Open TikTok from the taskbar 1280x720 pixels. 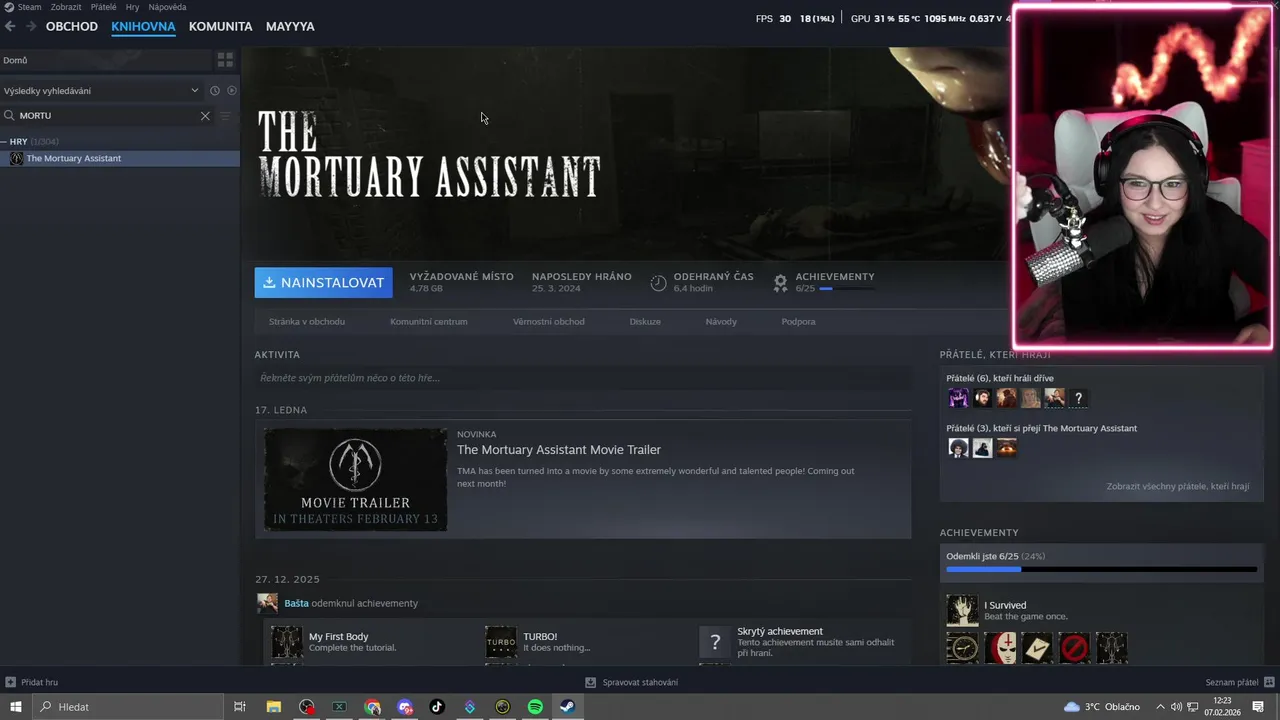tap(437, 707)
